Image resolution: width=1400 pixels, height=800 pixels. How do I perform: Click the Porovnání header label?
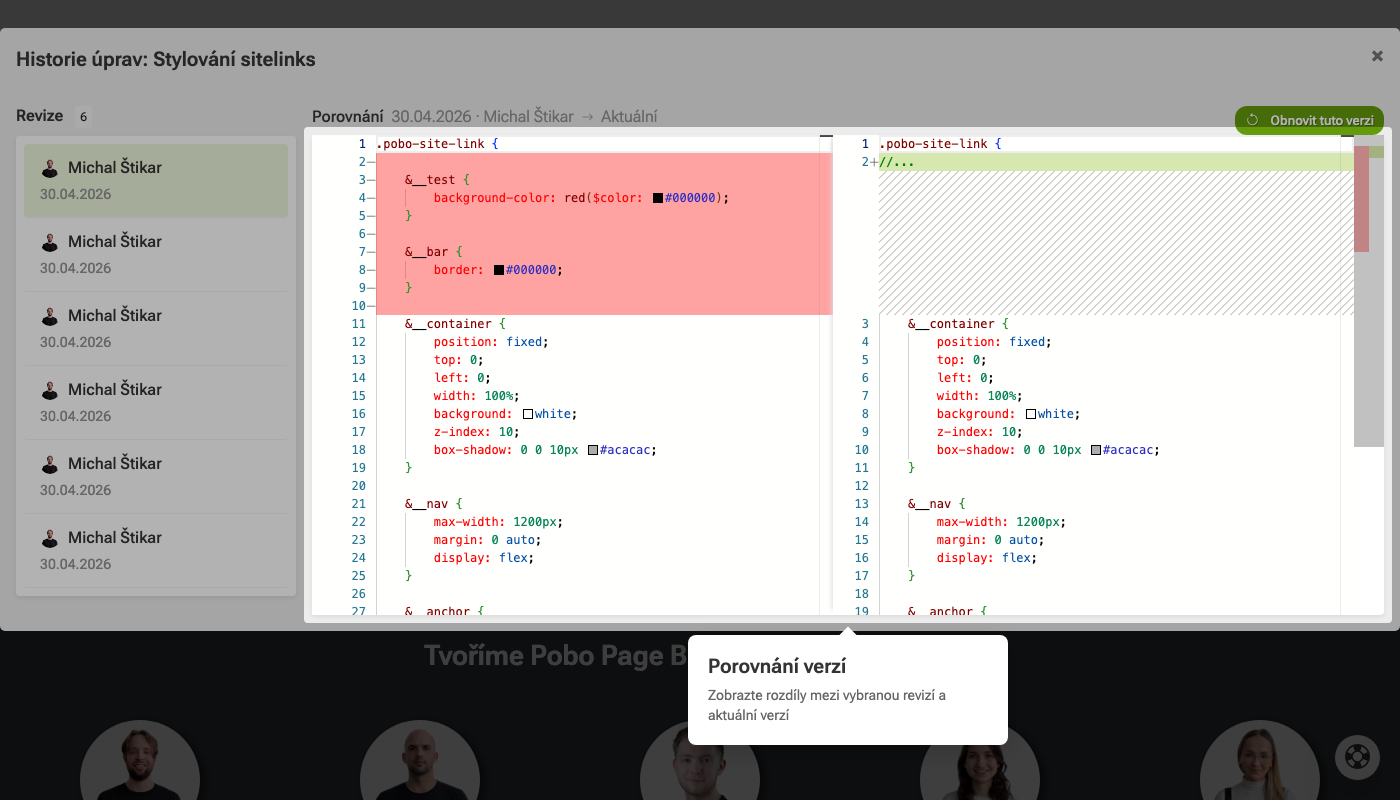348,117
